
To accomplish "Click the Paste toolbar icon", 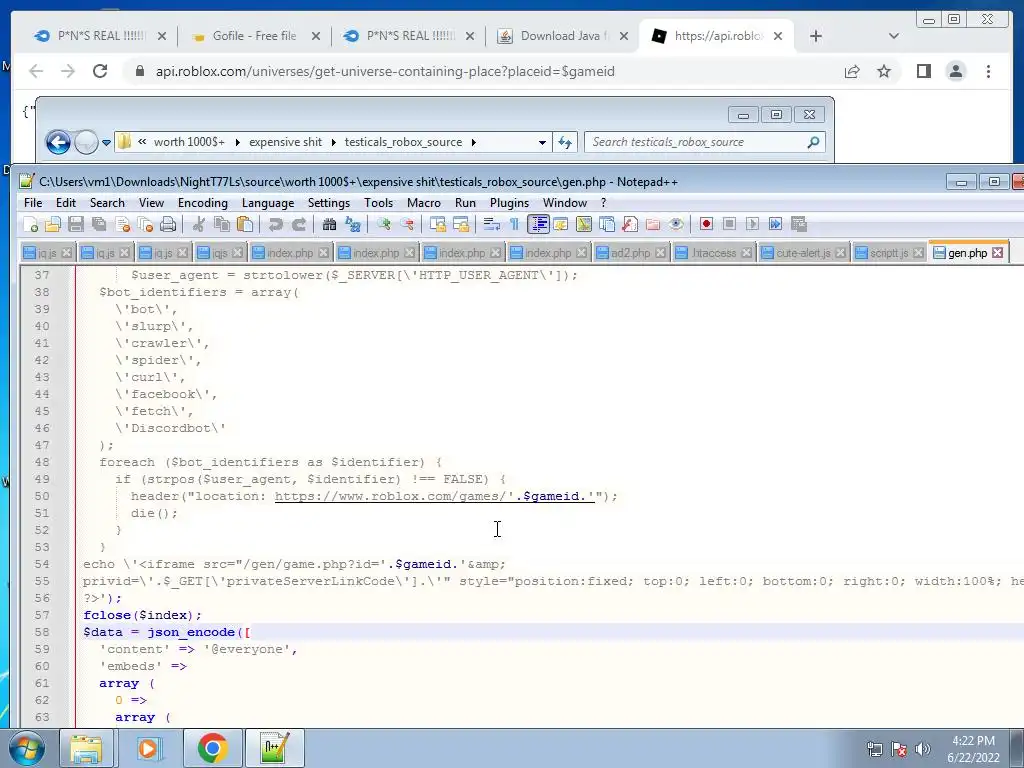I will (245, 225).
